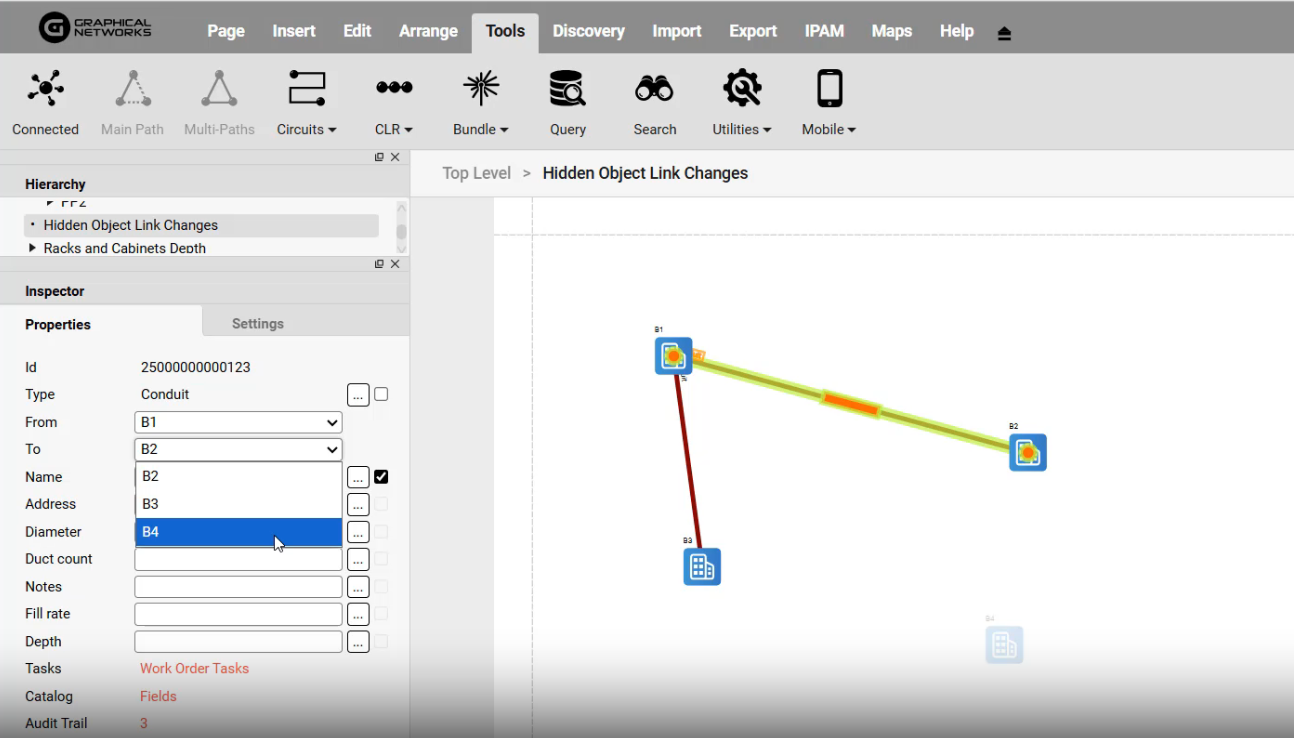Open the Maps menu
This screenshot has height=738, width=1294.
pyautogui.click(x=892, y=31)
